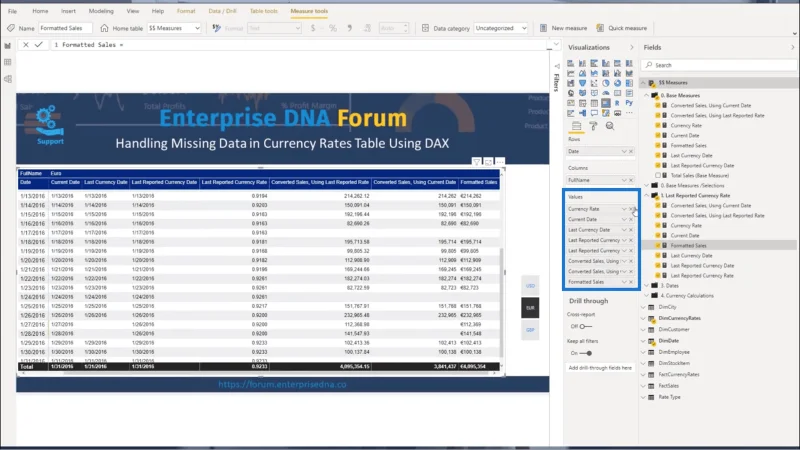Uncheck Current Date in Last Reported folder
The height and width of the screenshot is (450, 800).
click(x=658, y=235)
